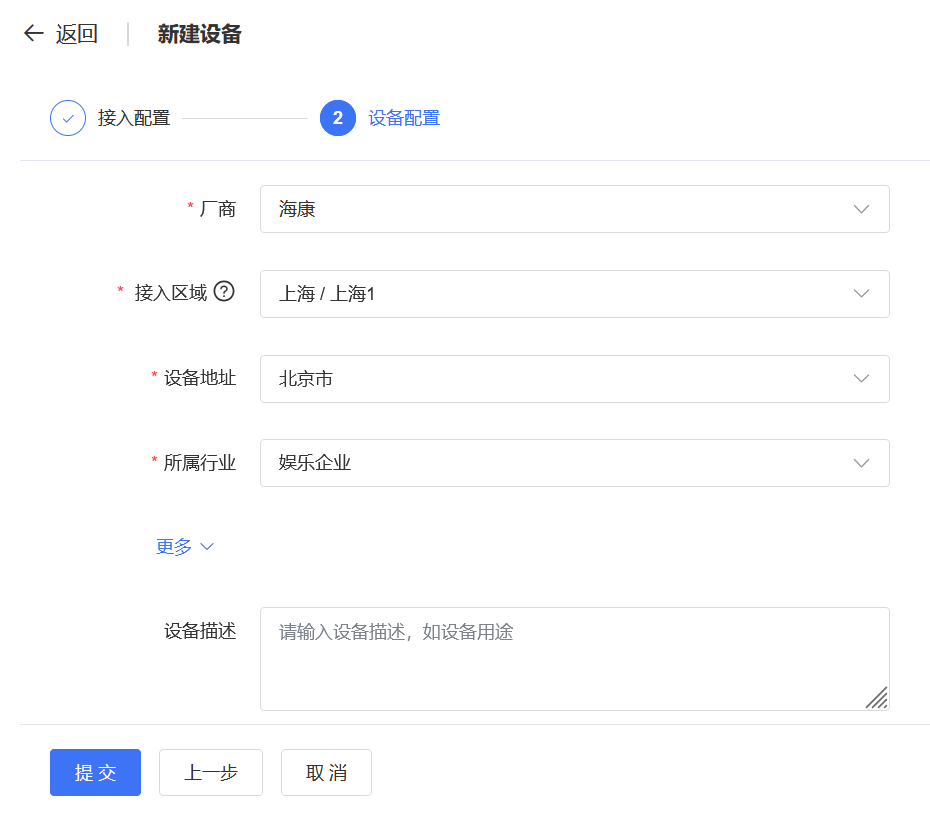The width and height of the screenshot is (930, 820).
Task: Click the 取消 cancel button
Action: 326,773
